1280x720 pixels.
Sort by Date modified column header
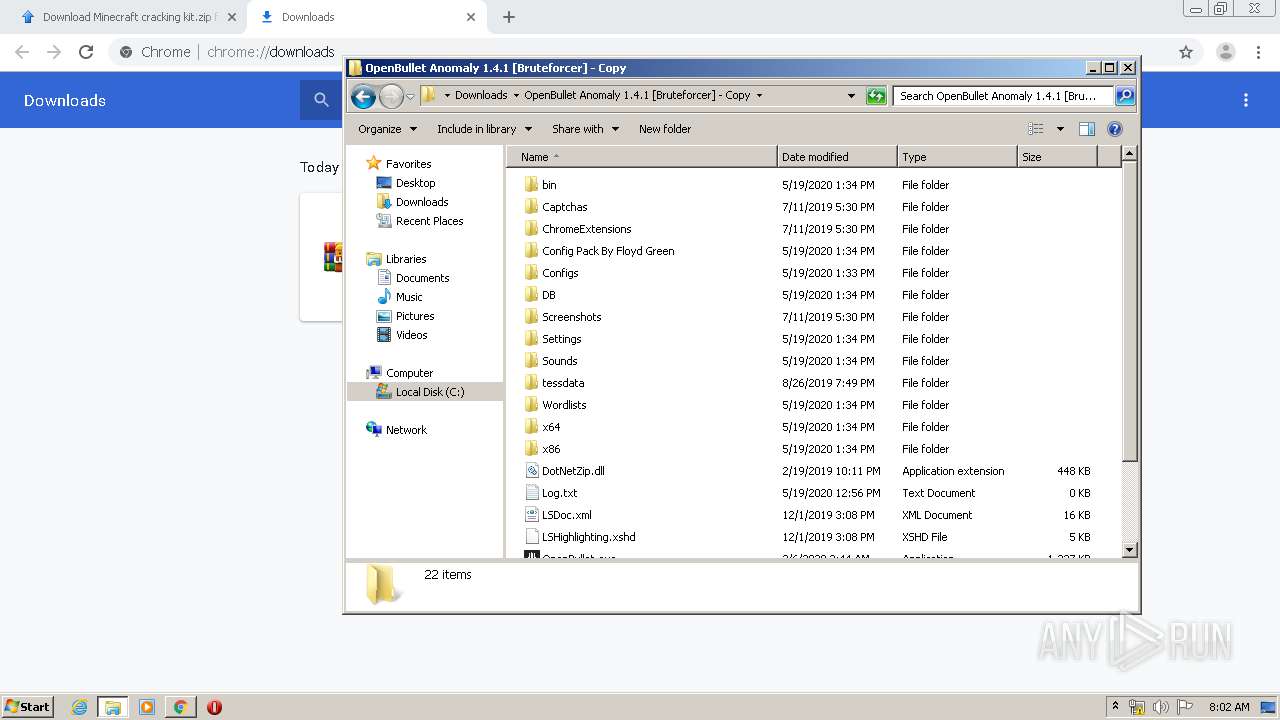pos(837,157)
